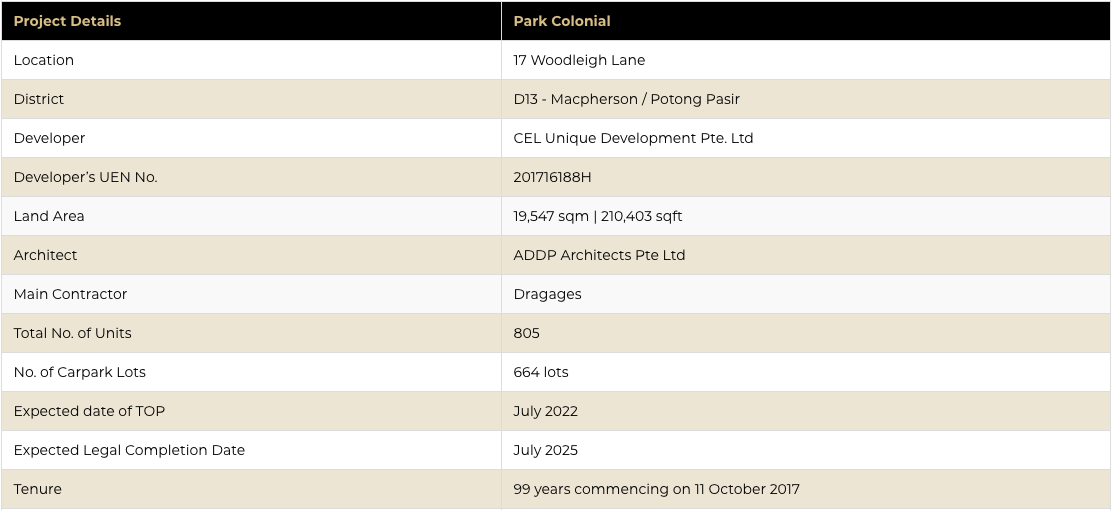The width and height of the screenshot is (1114, 510).
Task: Click ADDP Architects Pte Ltd text
Action: [599, 255]
